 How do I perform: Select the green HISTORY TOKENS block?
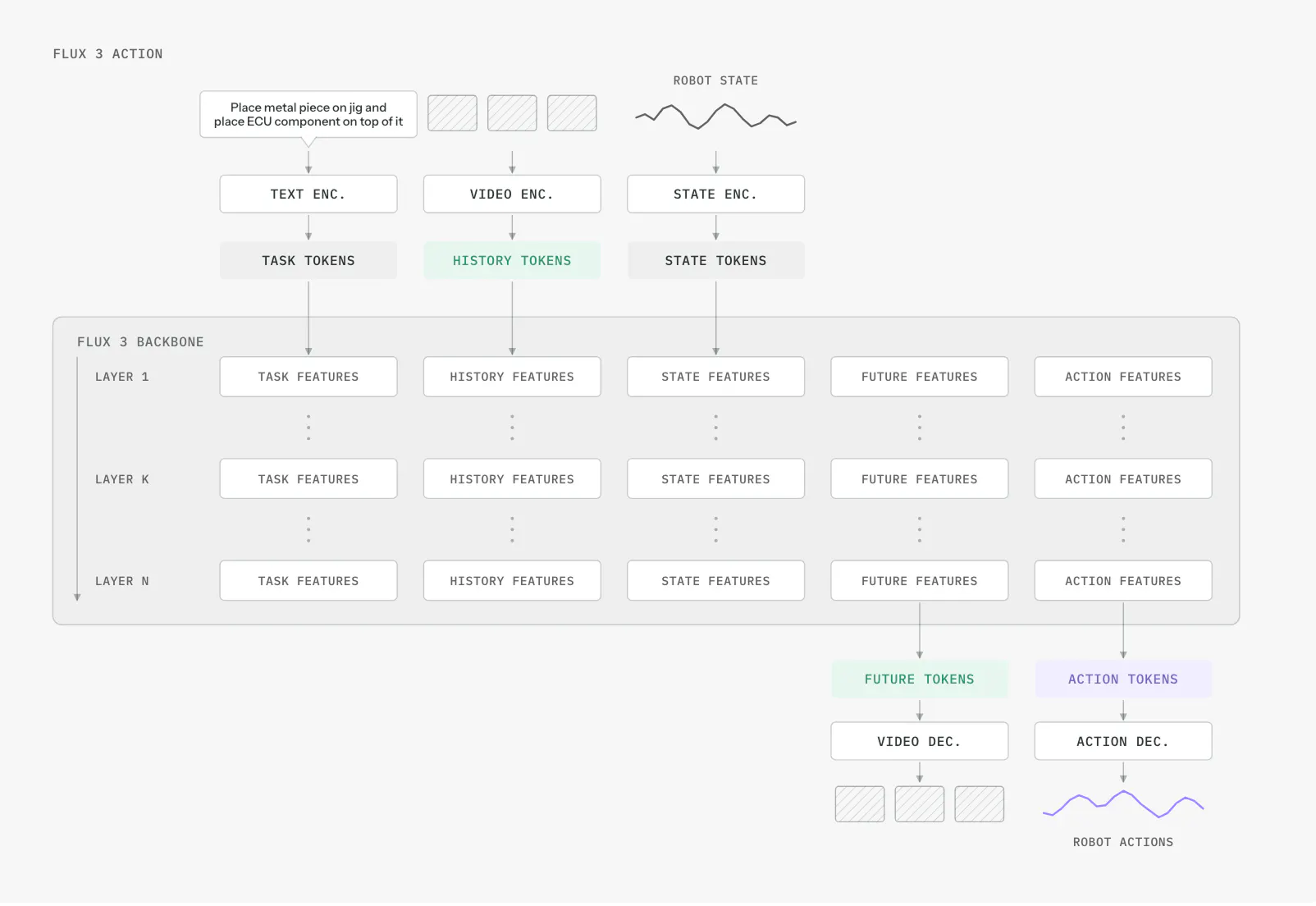[x=512, y=261]
